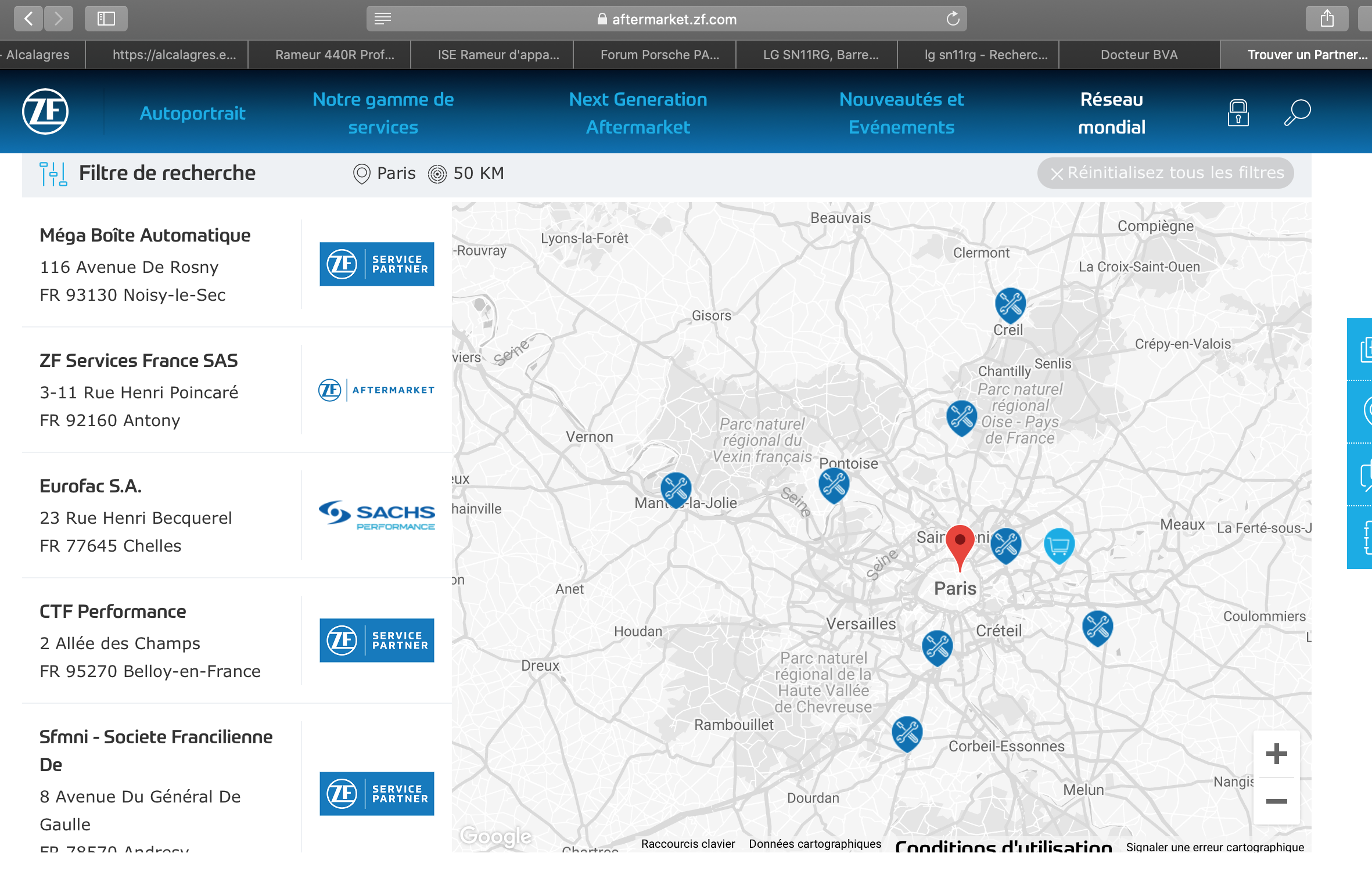Open the Filtre de recherche sliders icon

(x=53, y=174)
